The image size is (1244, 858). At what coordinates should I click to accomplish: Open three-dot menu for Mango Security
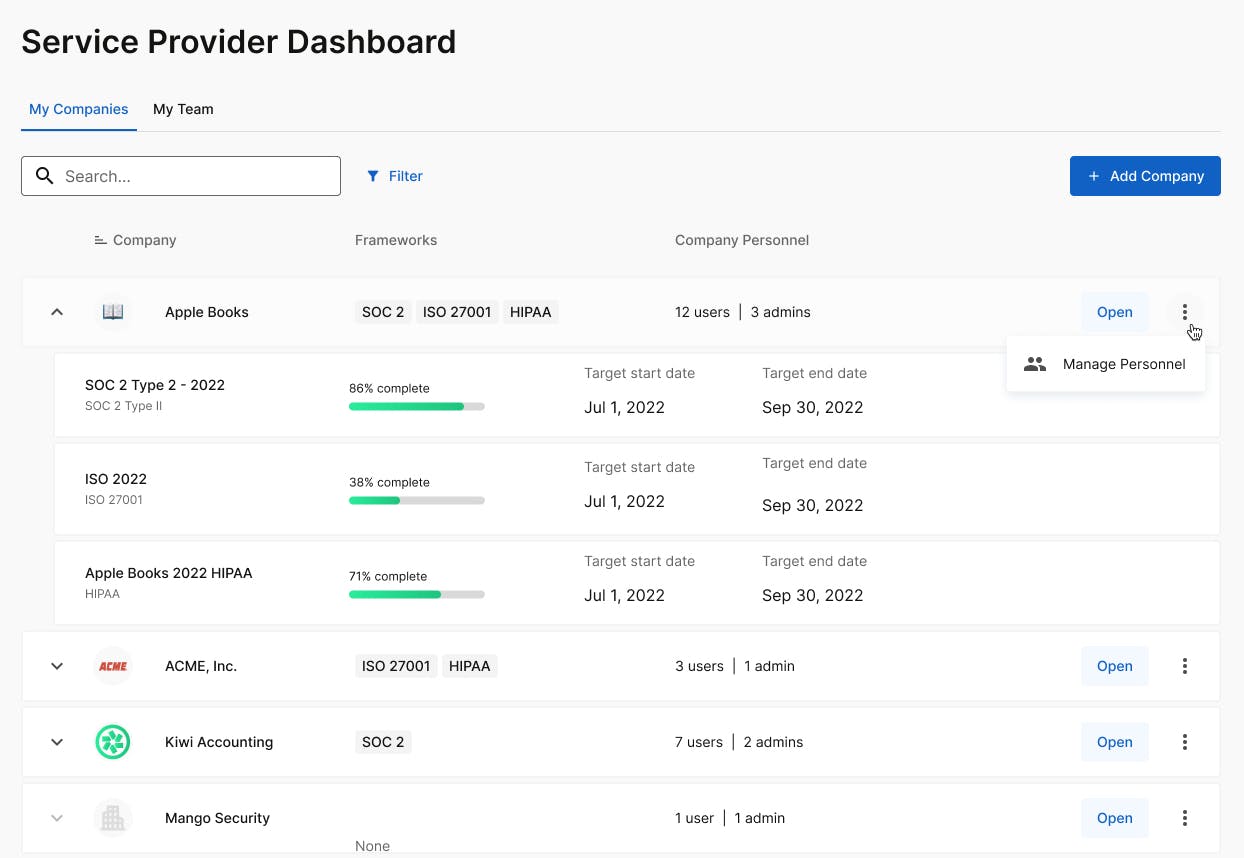pos(1185,818)
